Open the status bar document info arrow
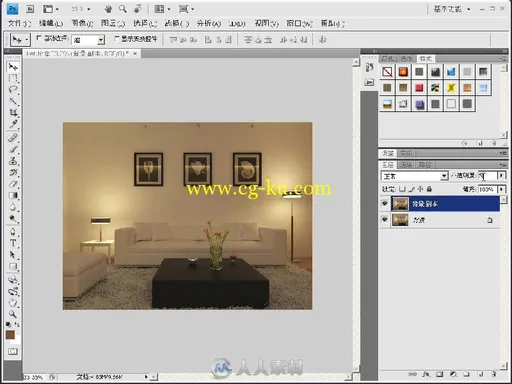Viewport: 512px width, 384px height. coord(146,377)
